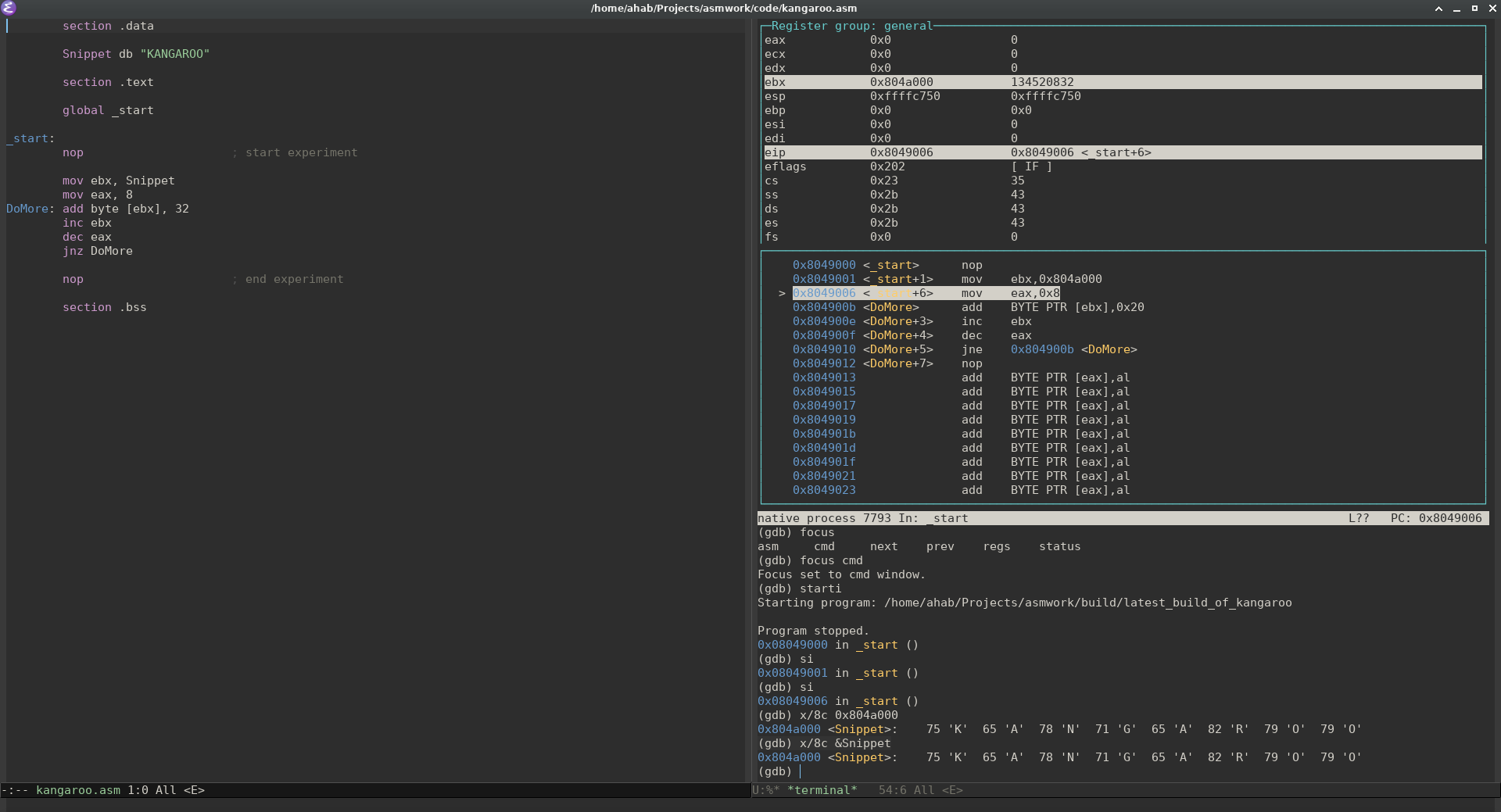
Task: Click the kangaroo.asm buffer name in the mode line
Action: (x=78, y=790)
